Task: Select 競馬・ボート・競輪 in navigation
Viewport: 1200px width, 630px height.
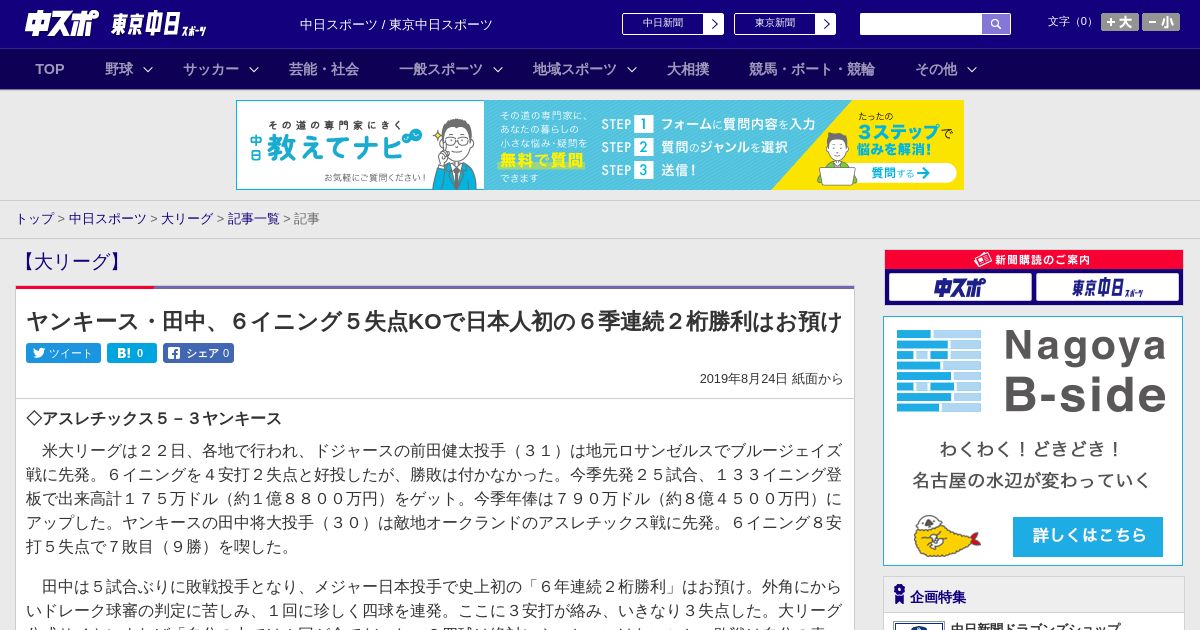Action: pos(812,69)
